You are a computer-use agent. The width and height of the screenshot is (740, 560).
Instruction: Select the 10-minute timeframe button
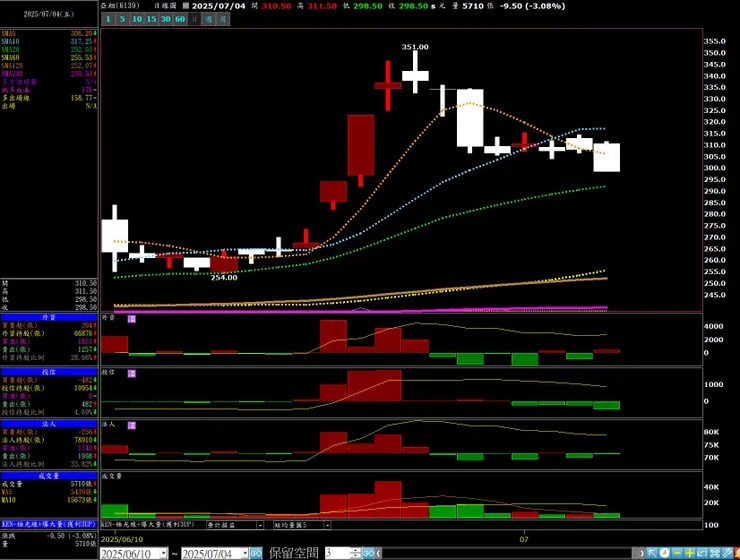tap(137, 19)
